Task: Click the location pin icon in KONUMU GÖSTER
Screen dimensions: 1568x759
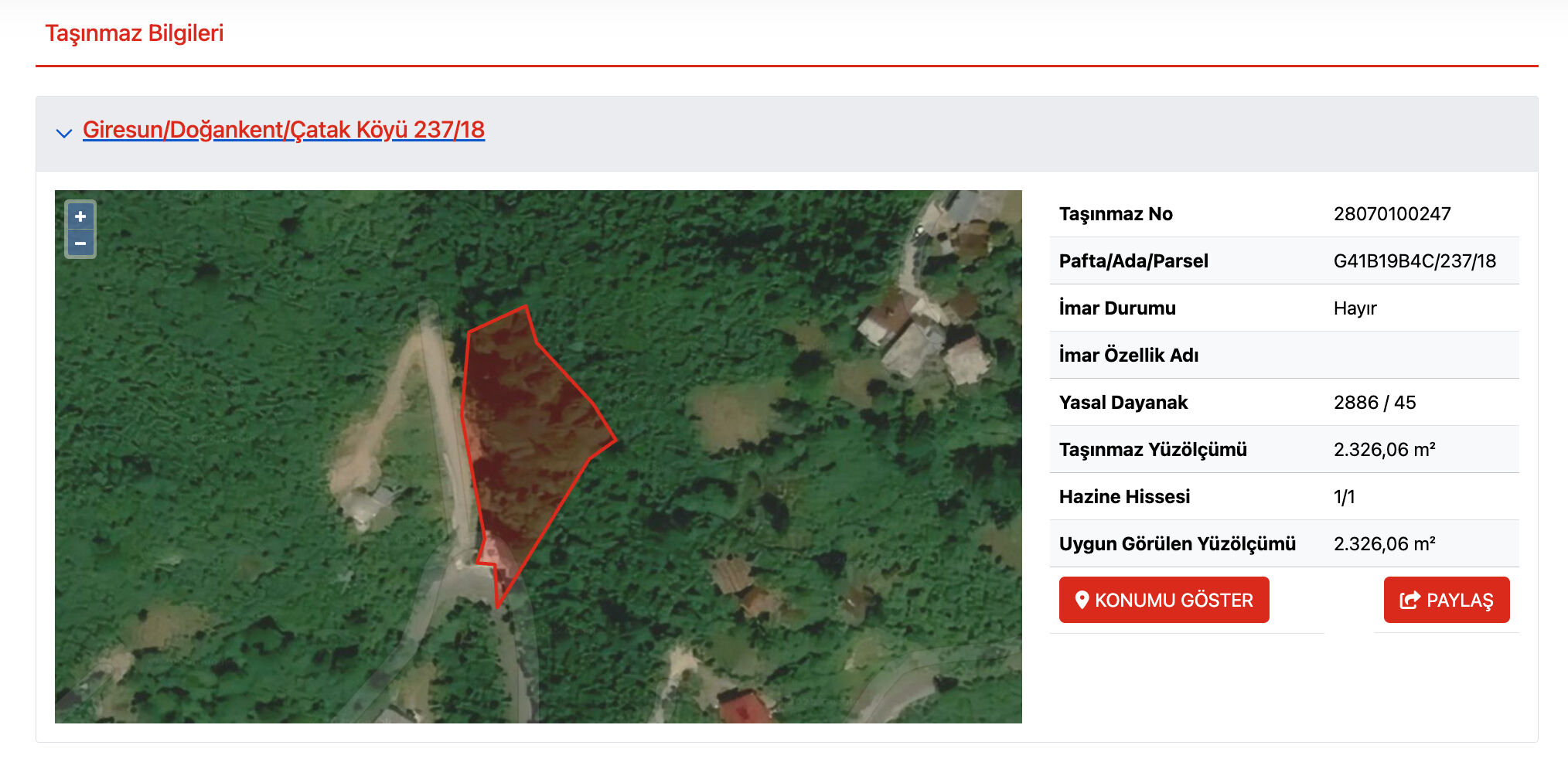Action: tap(1082, 600)
